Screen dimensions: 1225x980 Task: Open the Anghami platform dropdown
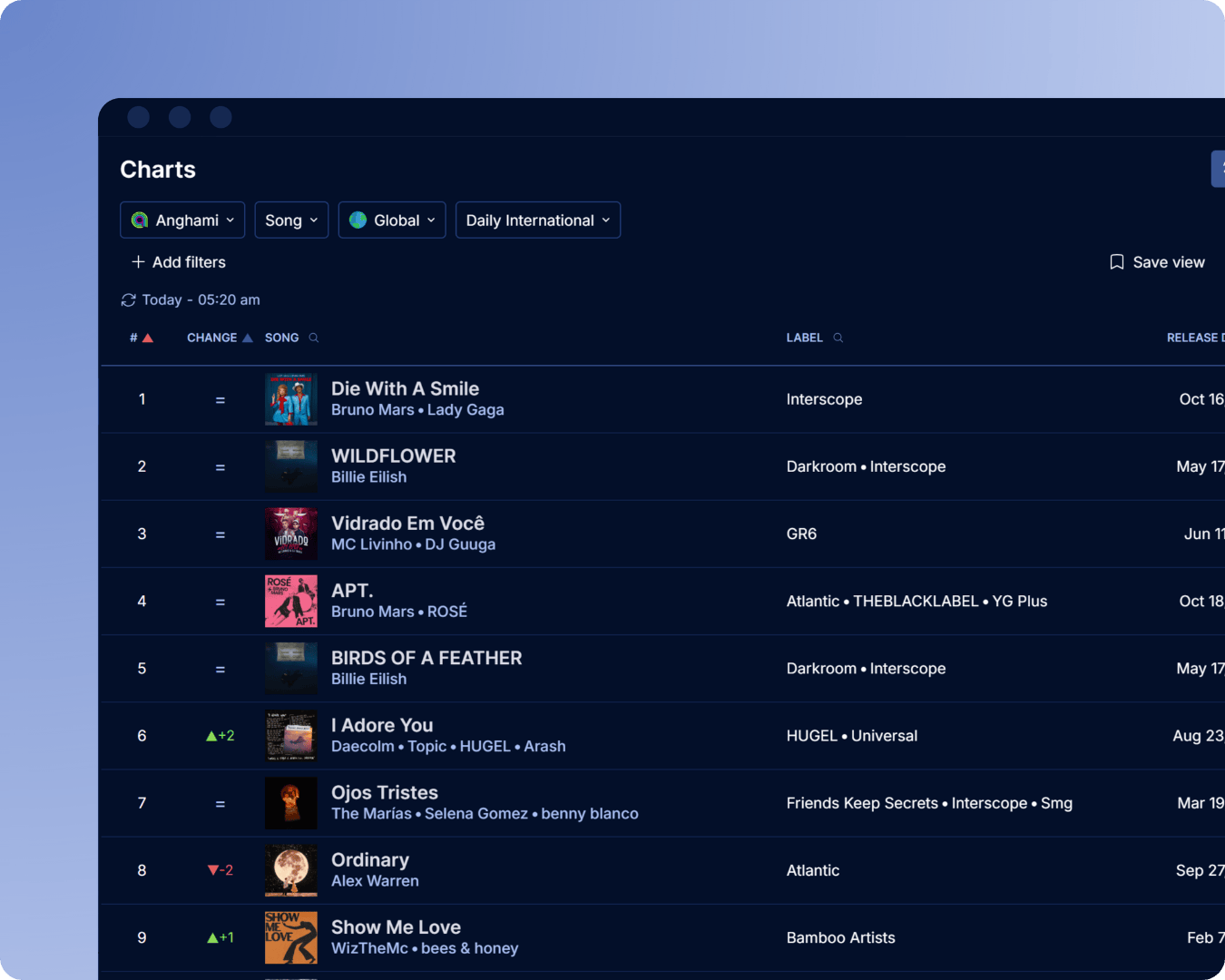(x=181, y=220)
